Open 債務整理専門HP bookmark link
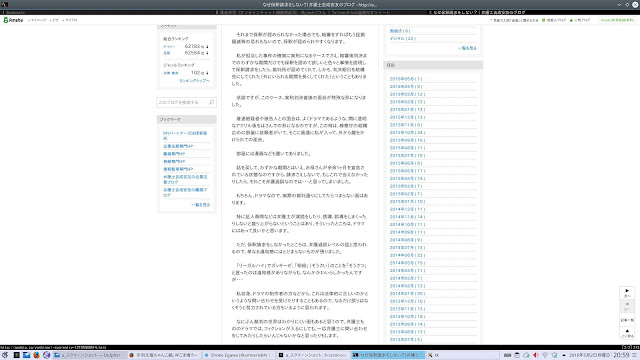This screenshot has width=640, height=360. pos(178,169)
